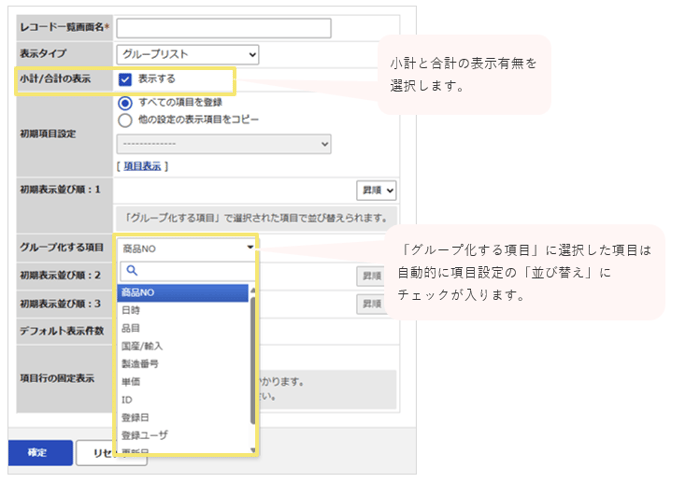Select 商品NO in the dropdown list
This screenshot has height=483, width=700.
click(183, 293)
